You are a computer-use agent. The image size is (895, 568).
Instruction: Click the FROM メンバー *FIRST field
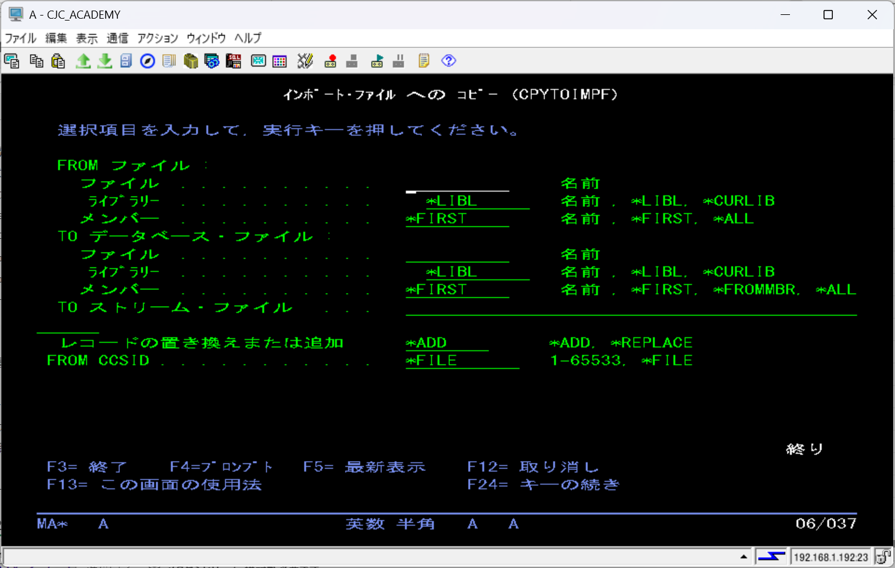[457, 219]
